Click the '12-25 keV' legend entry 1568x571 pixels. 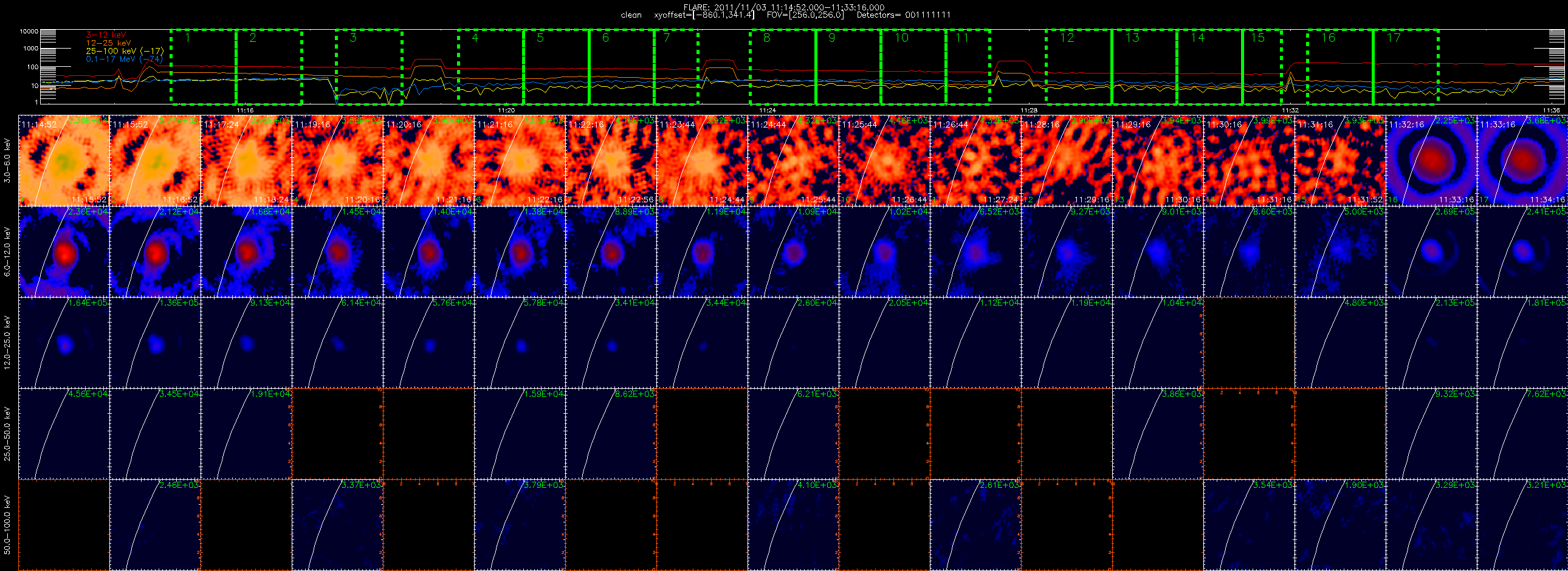pyautogui.click(x=108, y=43)
